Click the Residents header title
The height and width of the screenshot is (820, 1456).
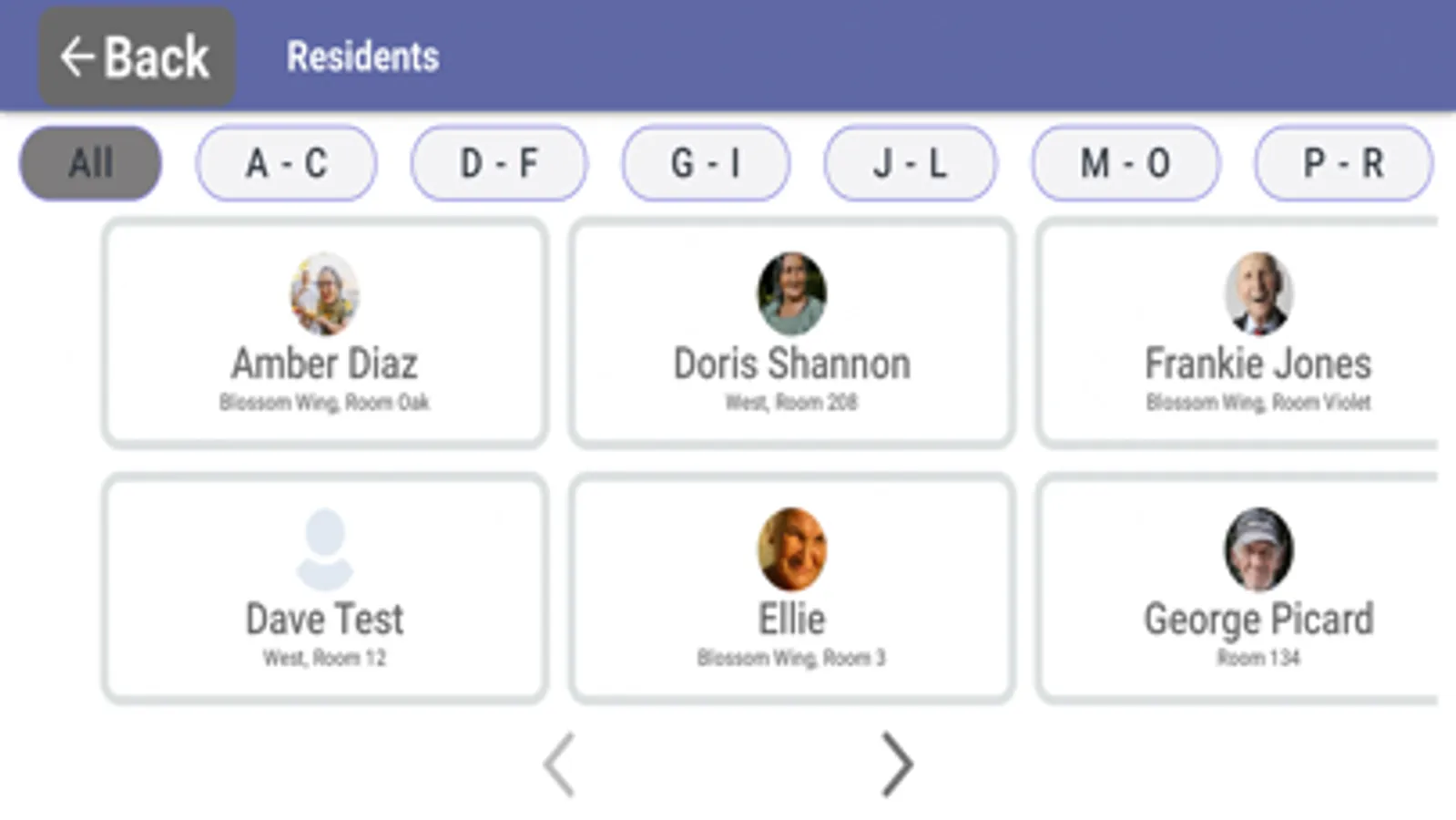[x=361, y=56]
